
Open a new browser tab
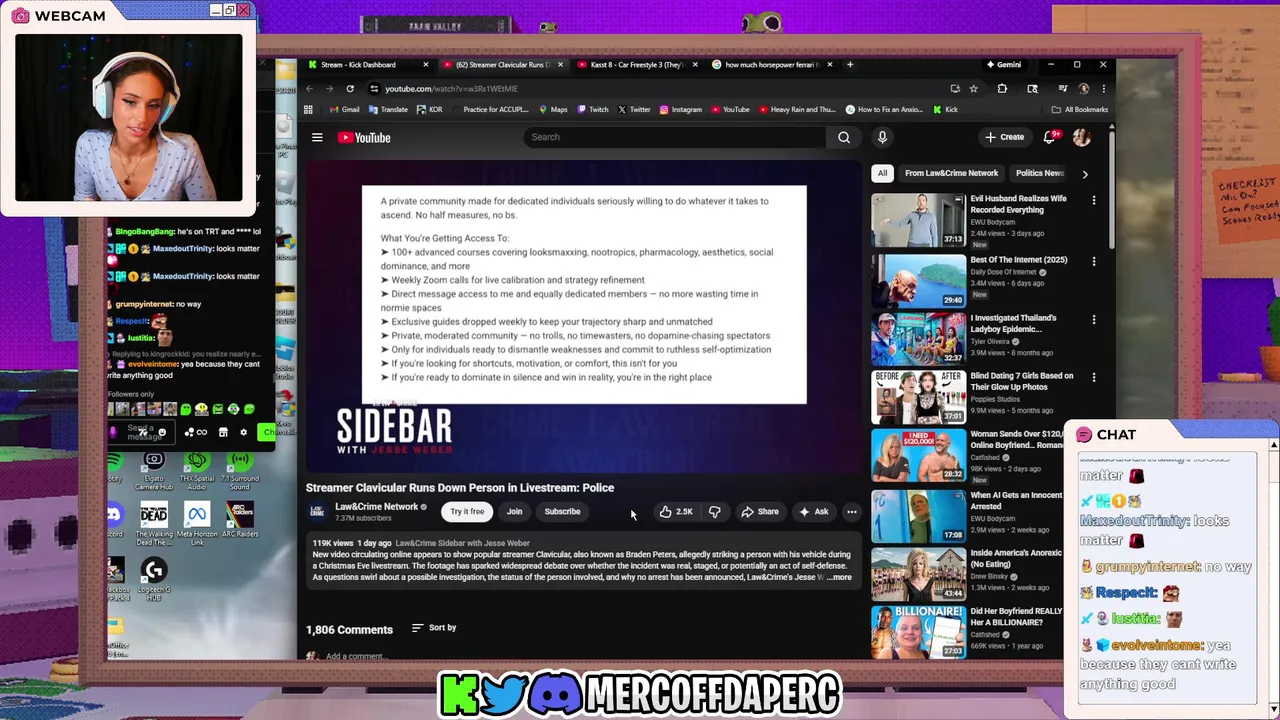pyautogui.click(x=850, y=65)
